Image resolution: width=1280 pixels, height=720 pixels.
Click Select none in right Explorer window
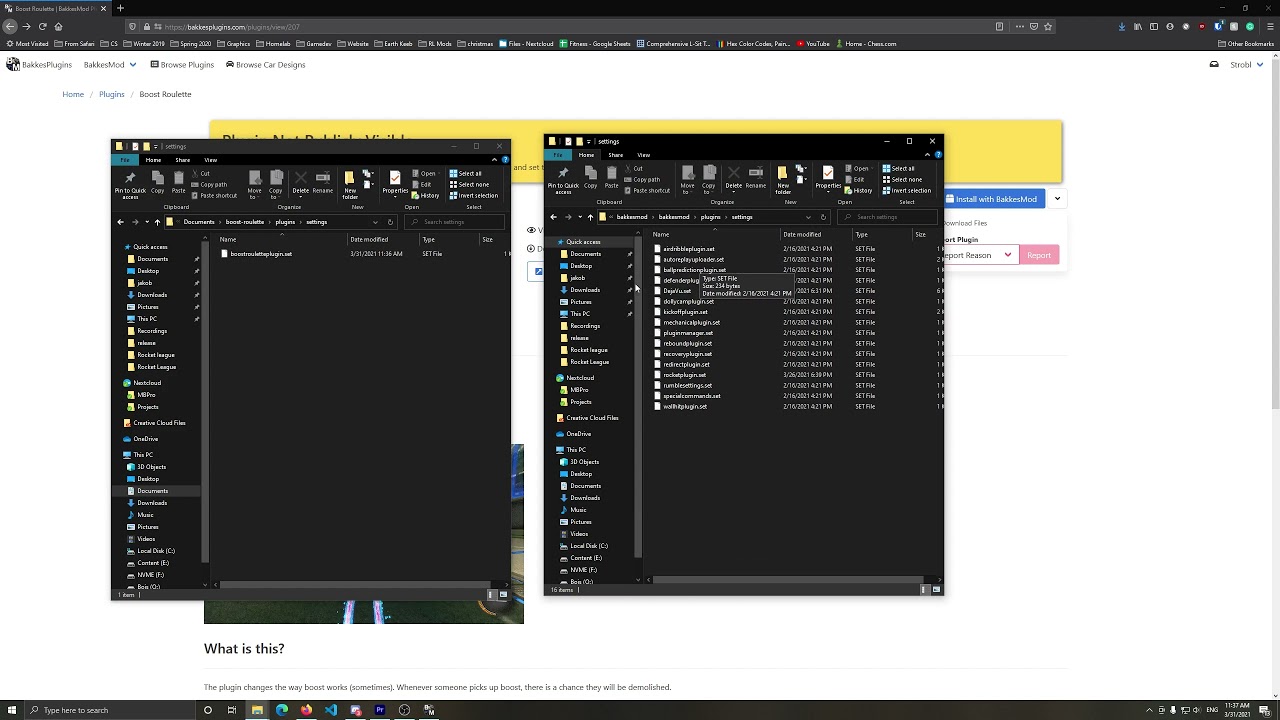(x=900, y=180)
